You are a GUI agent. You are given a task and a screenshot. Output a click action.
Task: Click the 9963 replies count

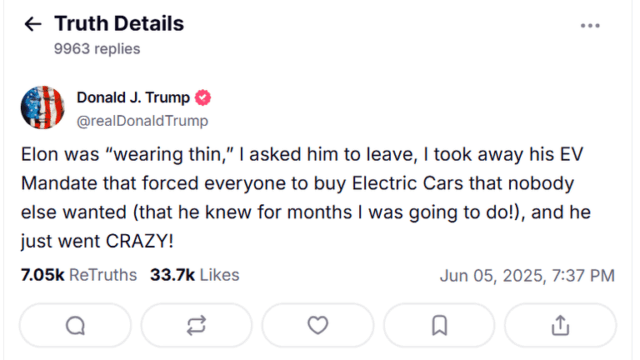pyautogui.click(x=97, y=49)
